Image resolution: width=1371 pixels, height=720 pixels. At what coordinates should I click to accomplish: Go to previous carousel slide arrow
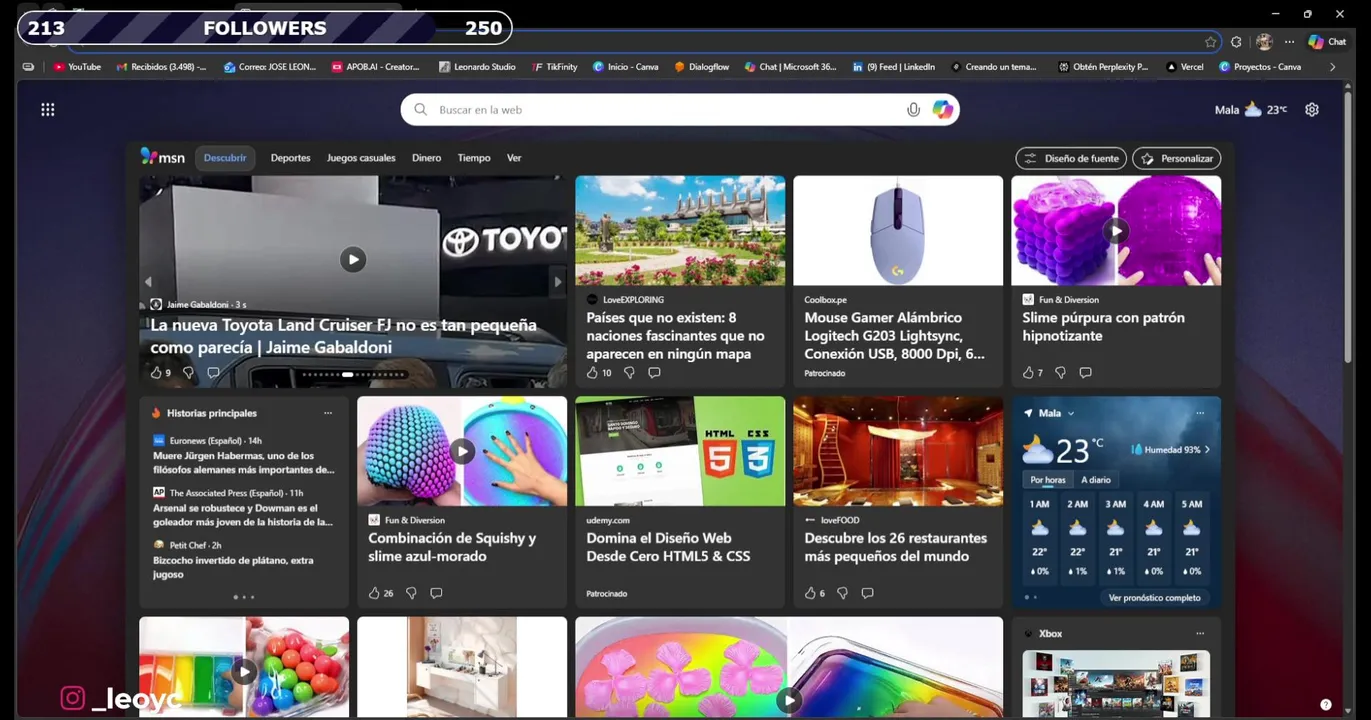click(148, 282)
